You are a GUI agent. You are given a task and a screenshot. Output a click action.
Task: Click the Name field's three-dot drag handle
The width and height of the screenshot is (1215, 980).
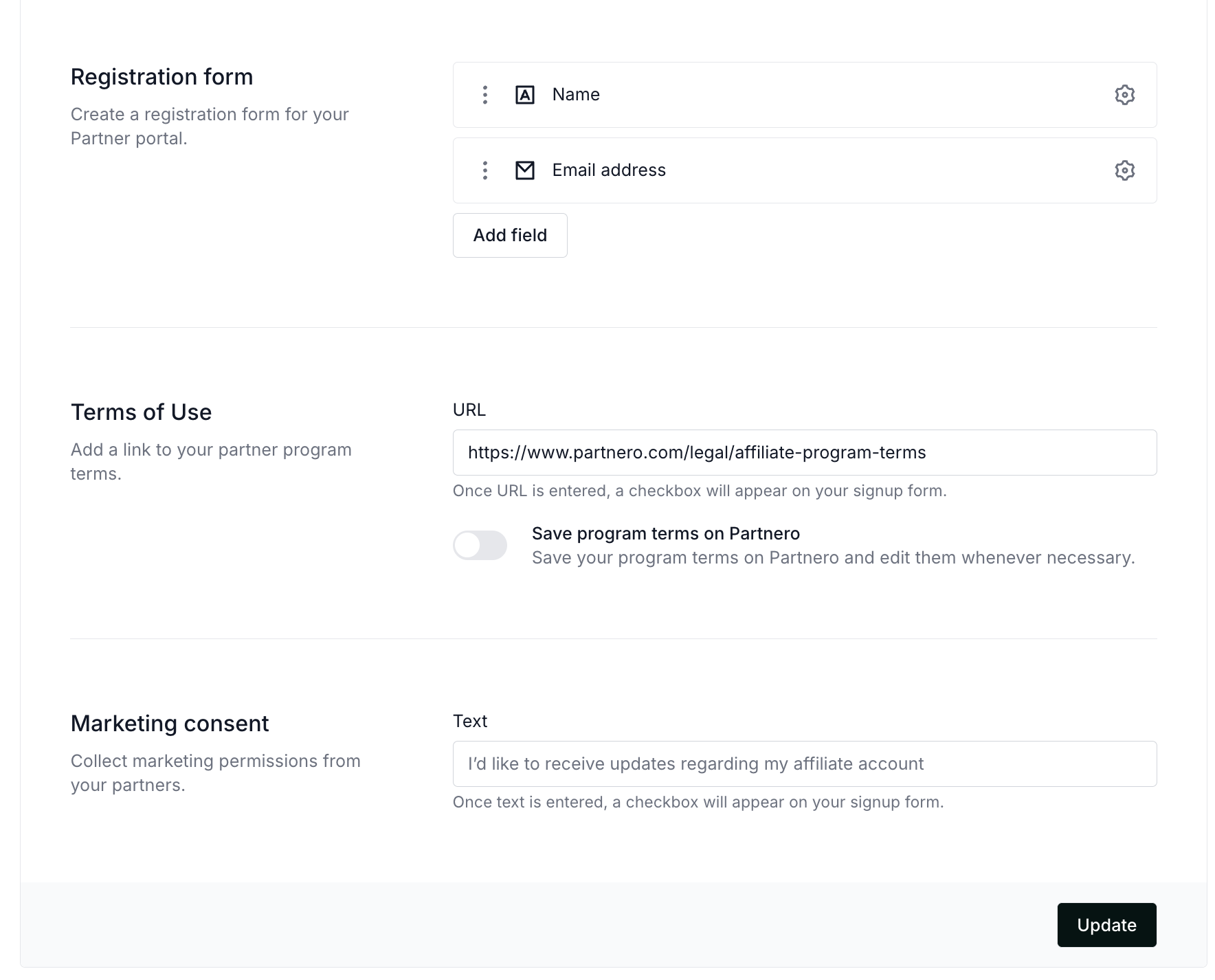485,95
